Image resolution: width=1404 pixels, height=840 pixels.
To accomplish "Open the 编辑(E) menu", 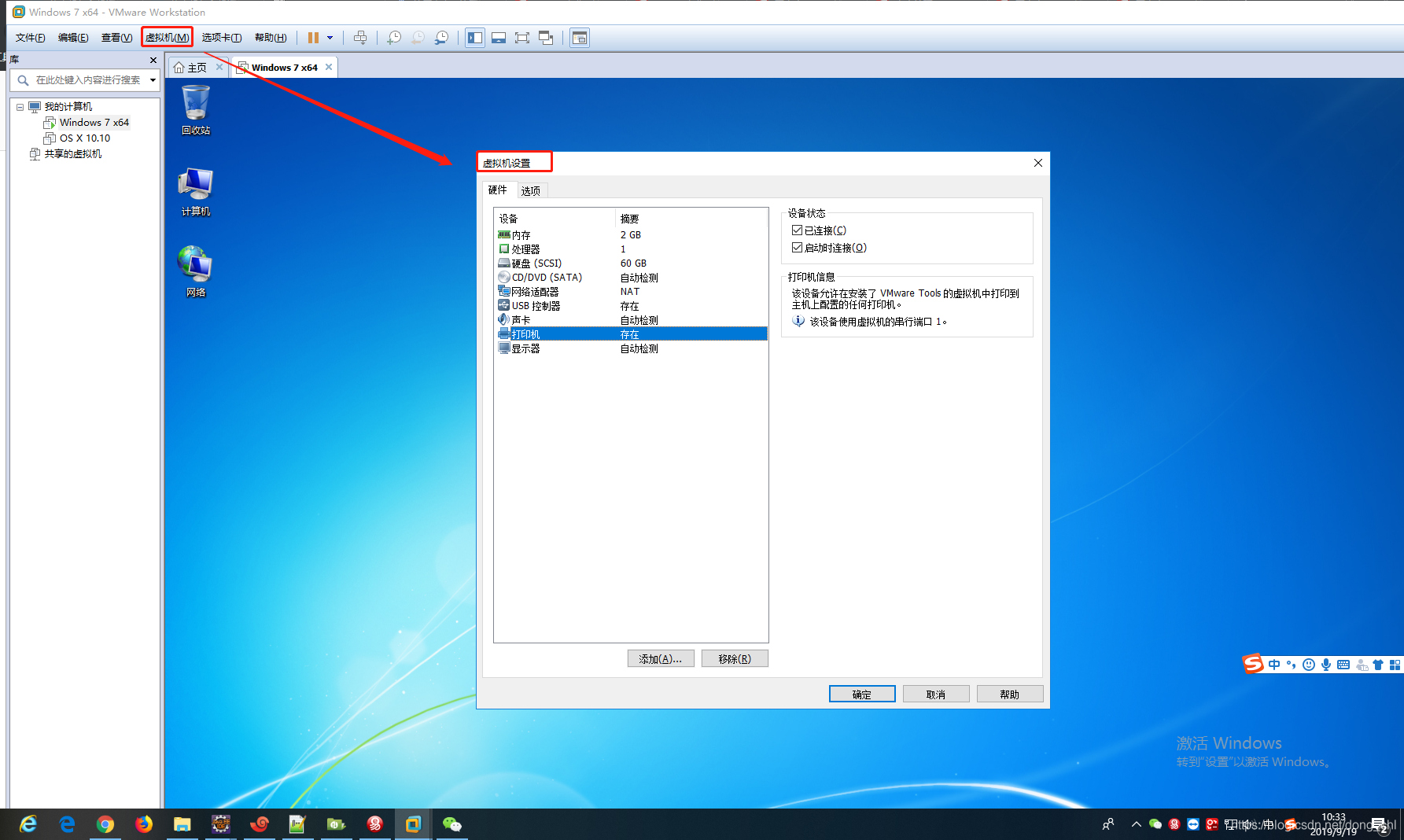I will pyautogui.click(x=73, y=38).
